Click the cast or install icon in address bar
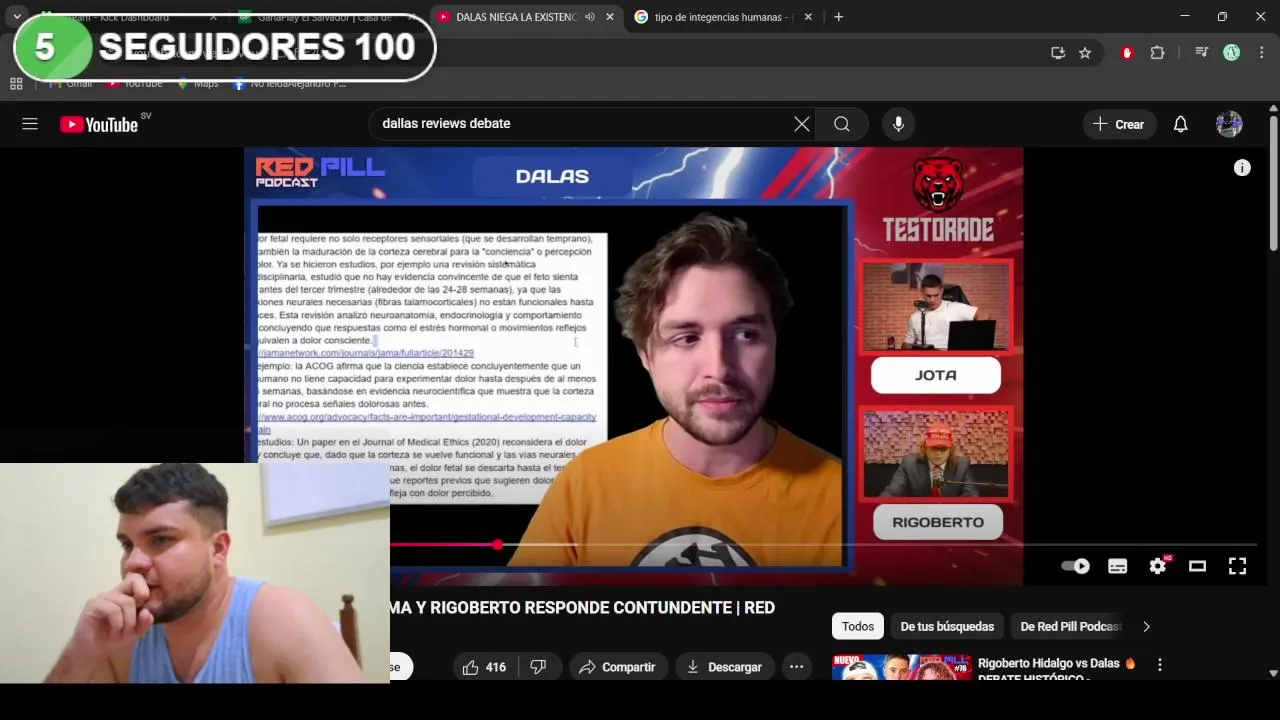Screen dimensions: 1280x720 1058,53
